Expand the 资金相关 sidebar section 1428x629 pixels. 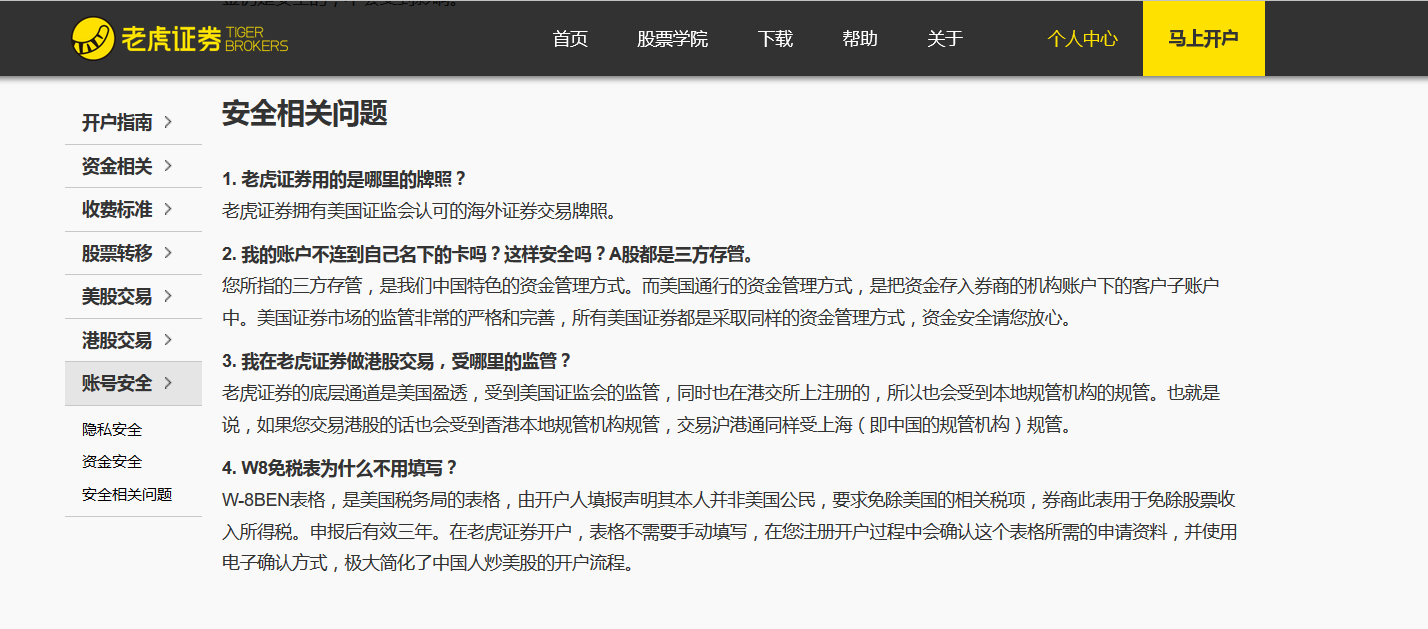115,166
